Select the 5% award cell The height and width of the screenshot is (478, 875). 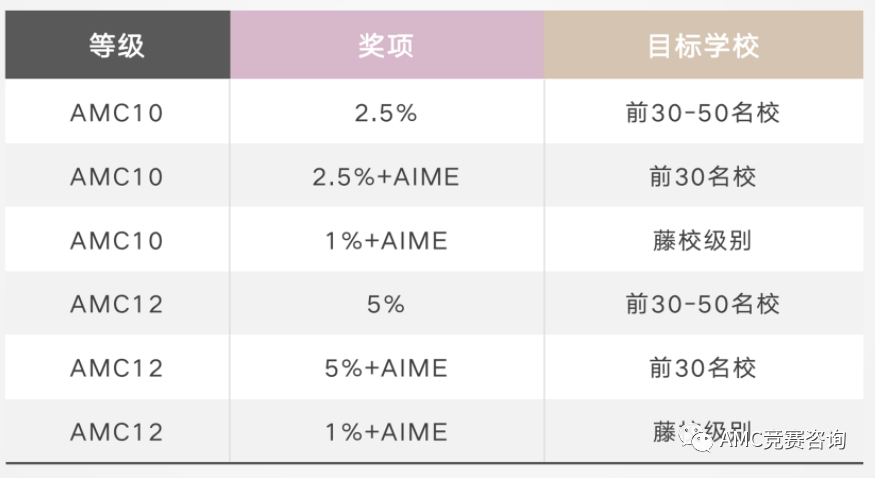coord(386,305)
